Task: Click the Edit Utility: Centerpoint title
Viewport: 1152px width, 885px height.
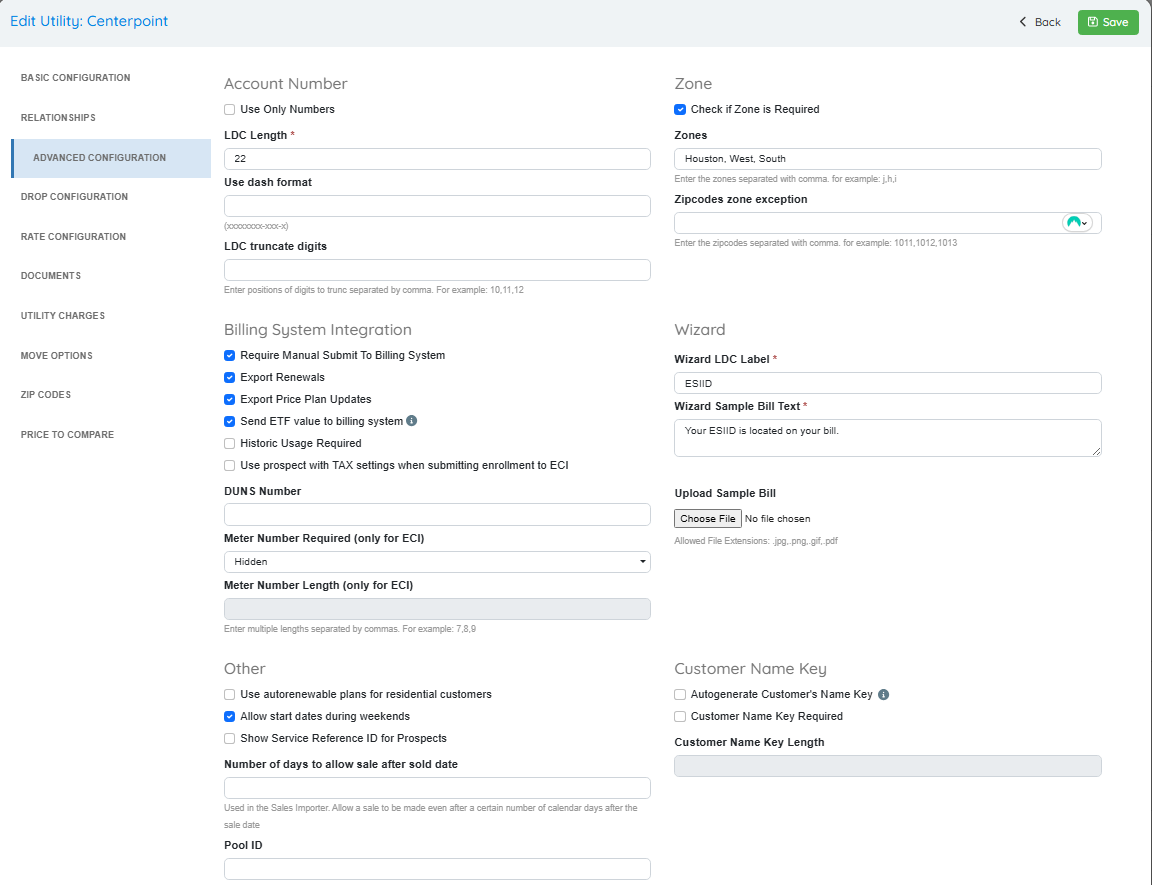Action: 89,21
